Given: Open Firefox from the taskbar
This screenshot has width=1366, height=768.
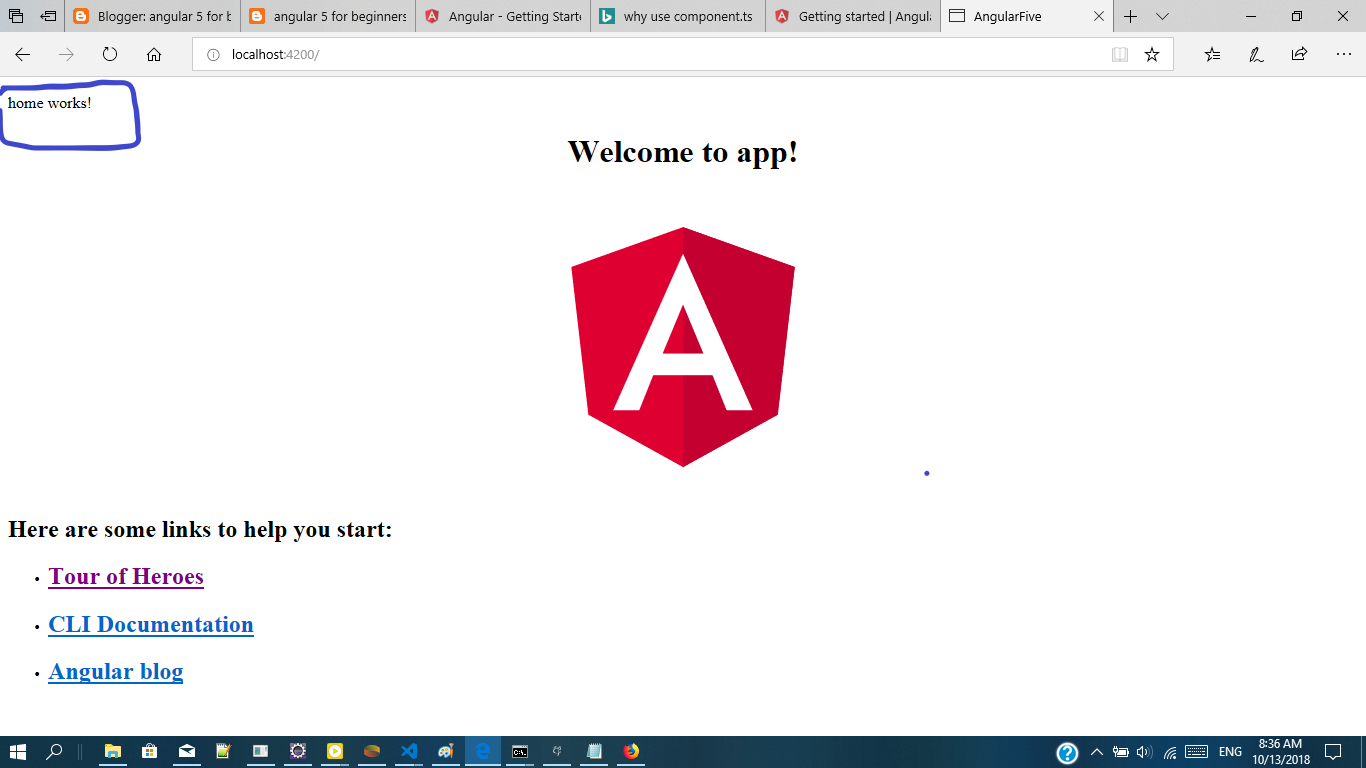Looking at the screenshot, I should point(632,751).
